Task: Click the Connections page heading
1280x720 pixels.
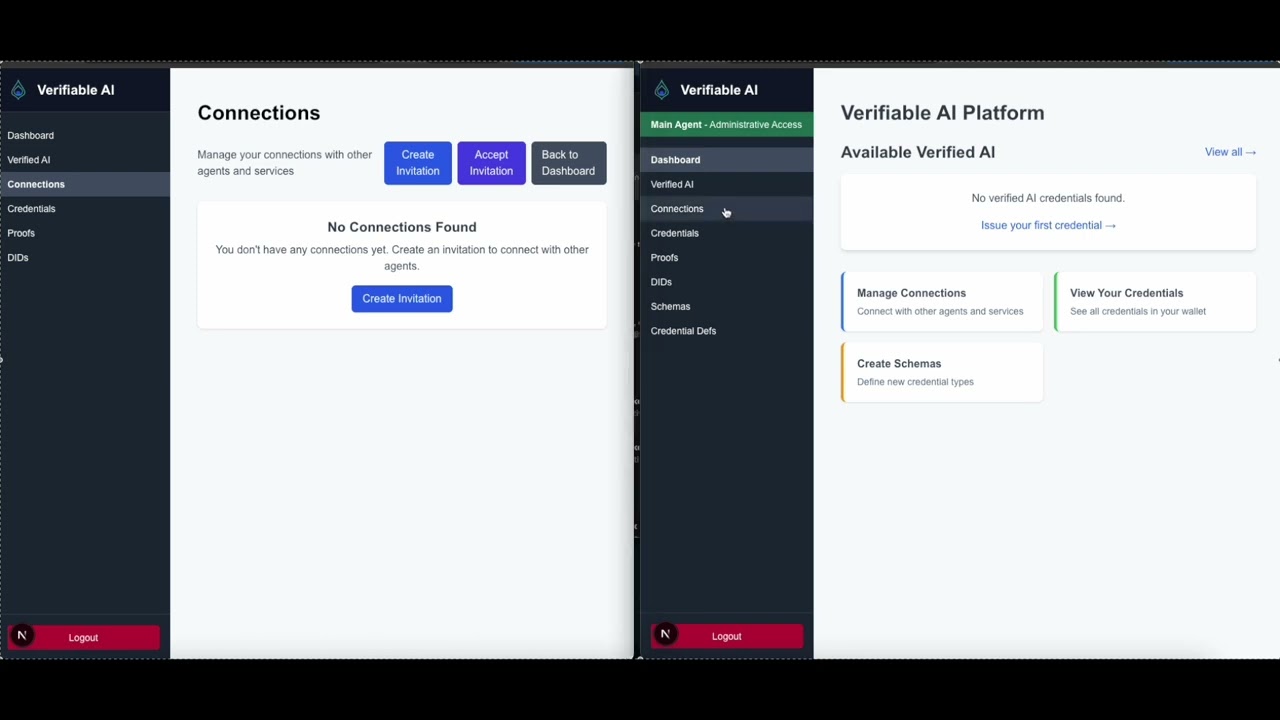Action: [x=259, y=113]
